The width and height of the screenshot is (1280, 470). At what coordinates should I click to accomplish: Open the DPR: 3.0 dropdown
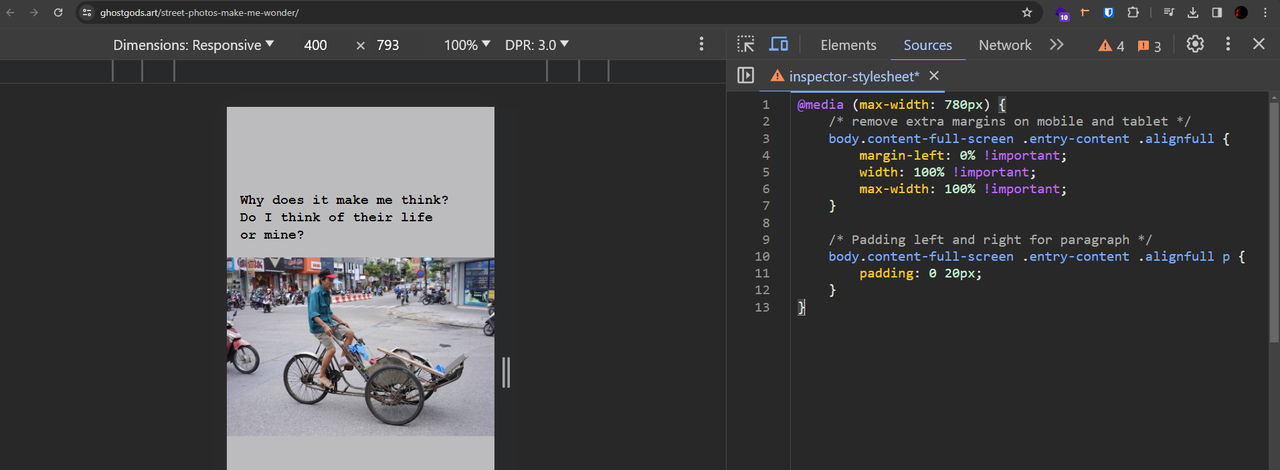click(537, 45)
